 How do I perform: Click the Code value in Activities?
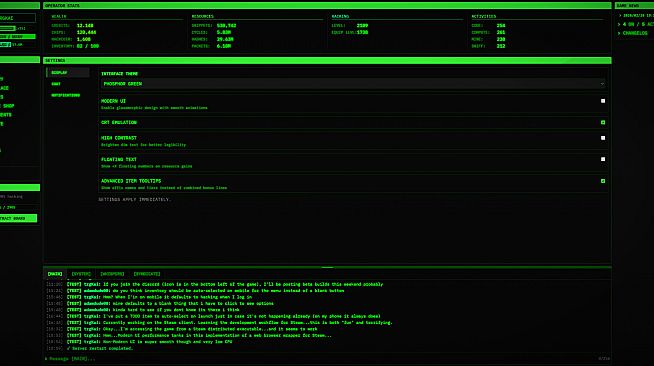coord(501,26)
